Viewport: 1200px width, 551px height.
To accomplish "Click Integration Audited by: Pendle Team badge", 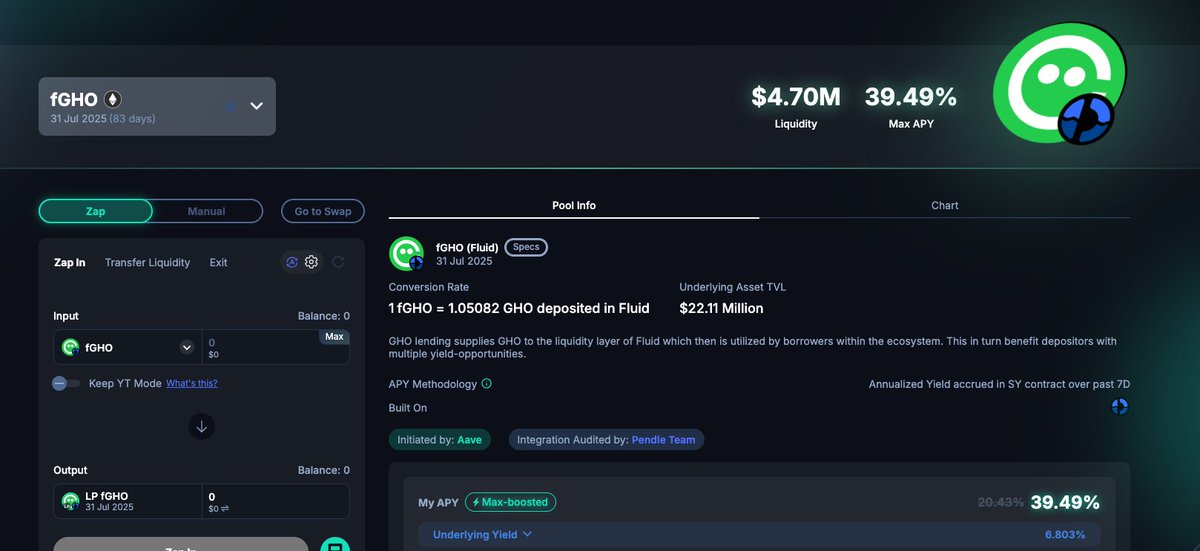I will tap(607, 440).
